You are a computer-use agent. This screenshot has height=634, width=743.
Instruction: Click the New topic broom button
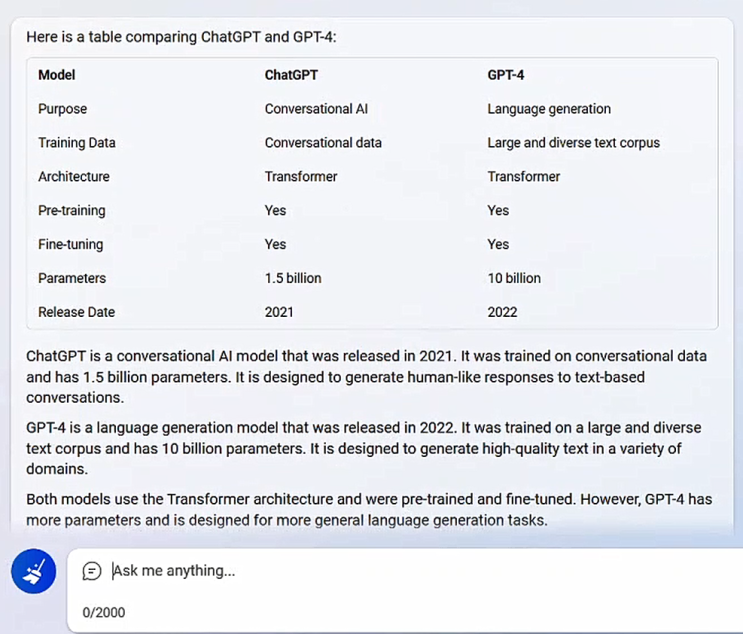pos(34,572)
